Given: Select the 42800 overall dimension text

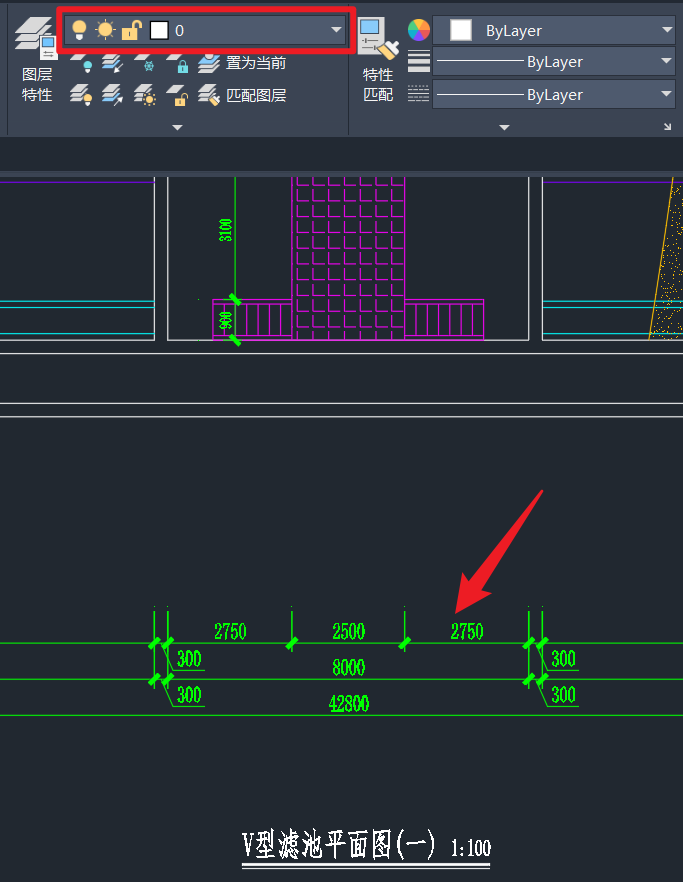Looking at the screenshot, I should pos(349,703).
